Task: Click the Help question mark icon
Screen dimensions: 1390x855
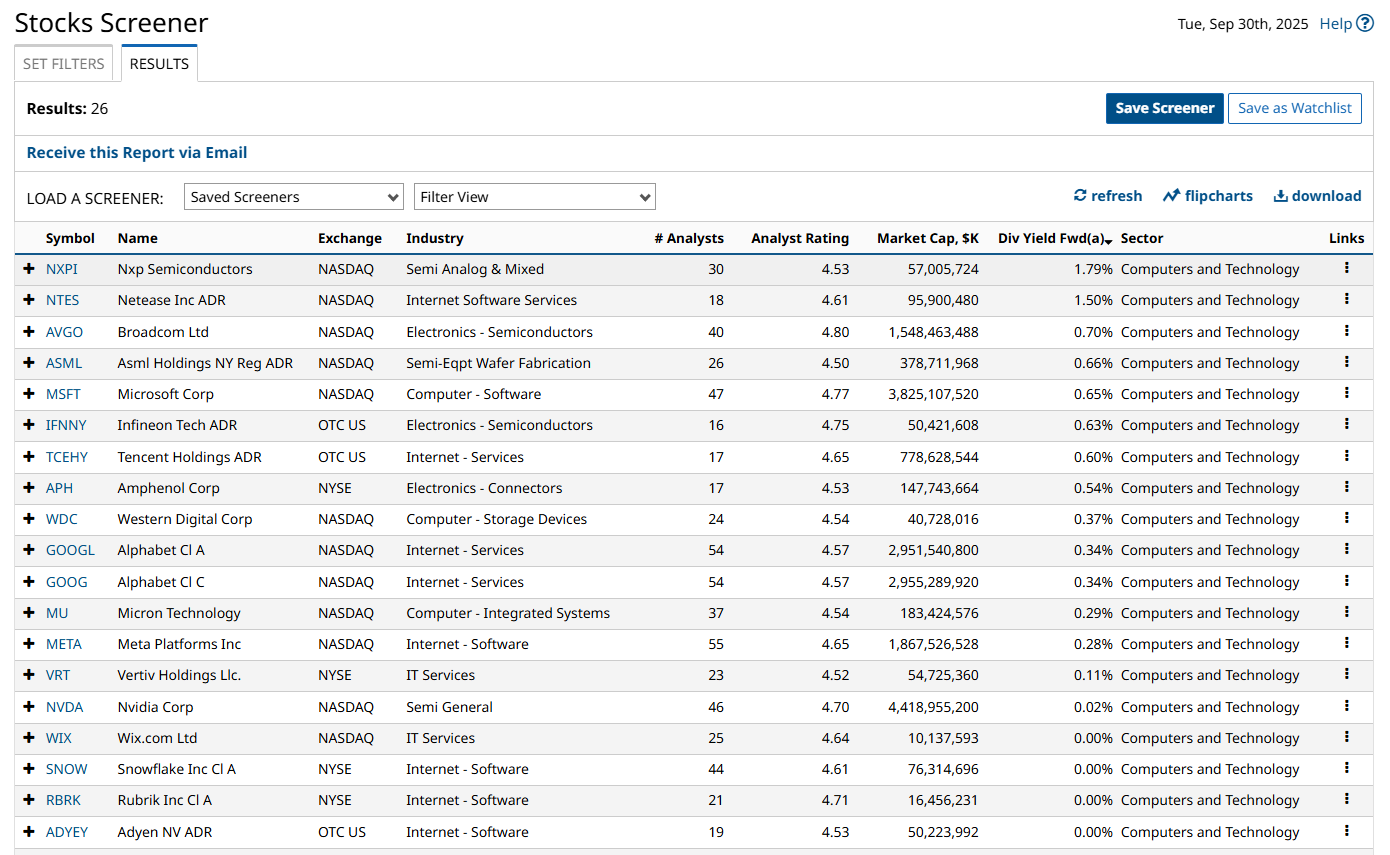Action: click(x=1365, y=24)
